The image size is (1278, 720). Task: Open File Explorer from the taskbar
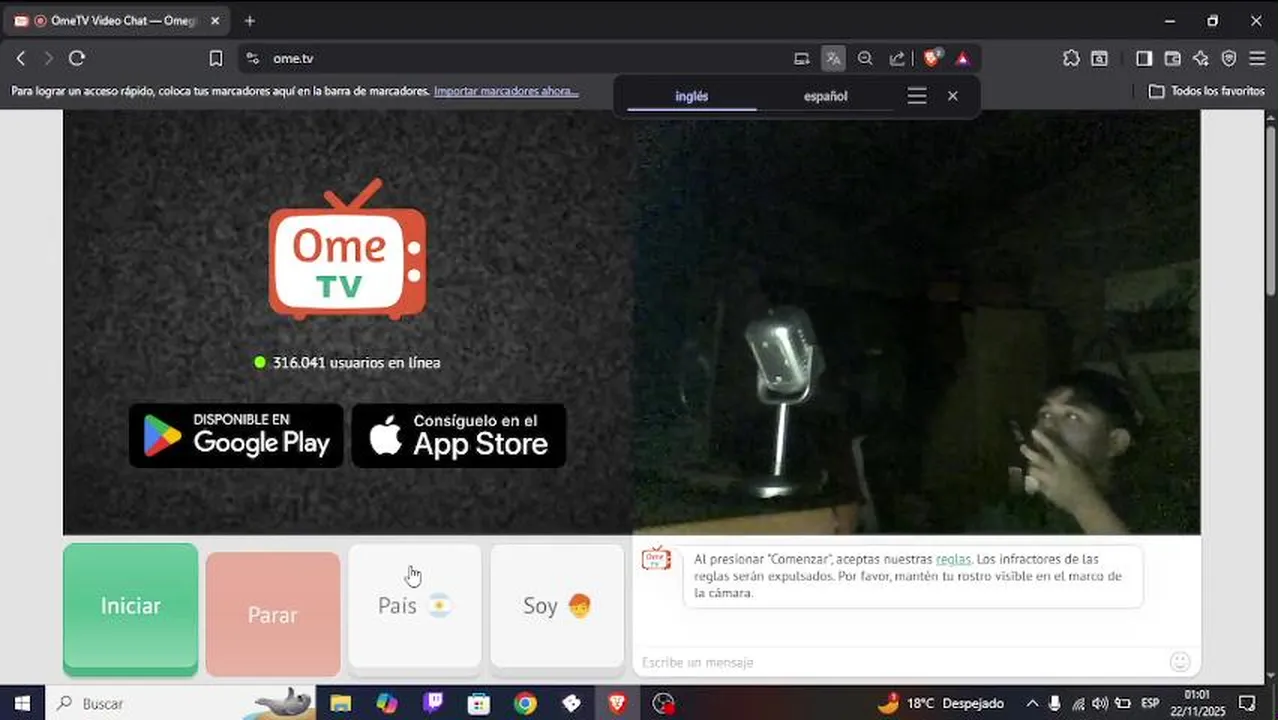(341, 703)
